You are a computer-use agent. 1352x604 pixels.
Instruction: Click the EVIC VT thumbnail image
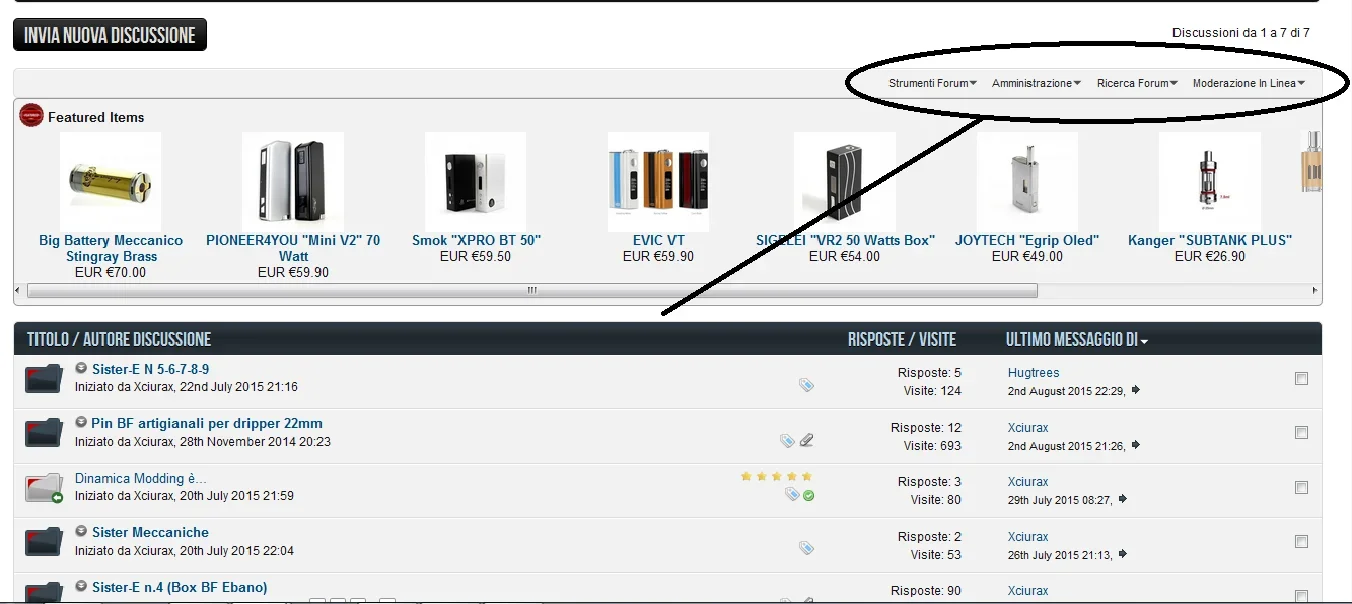[x=658, y=182]
